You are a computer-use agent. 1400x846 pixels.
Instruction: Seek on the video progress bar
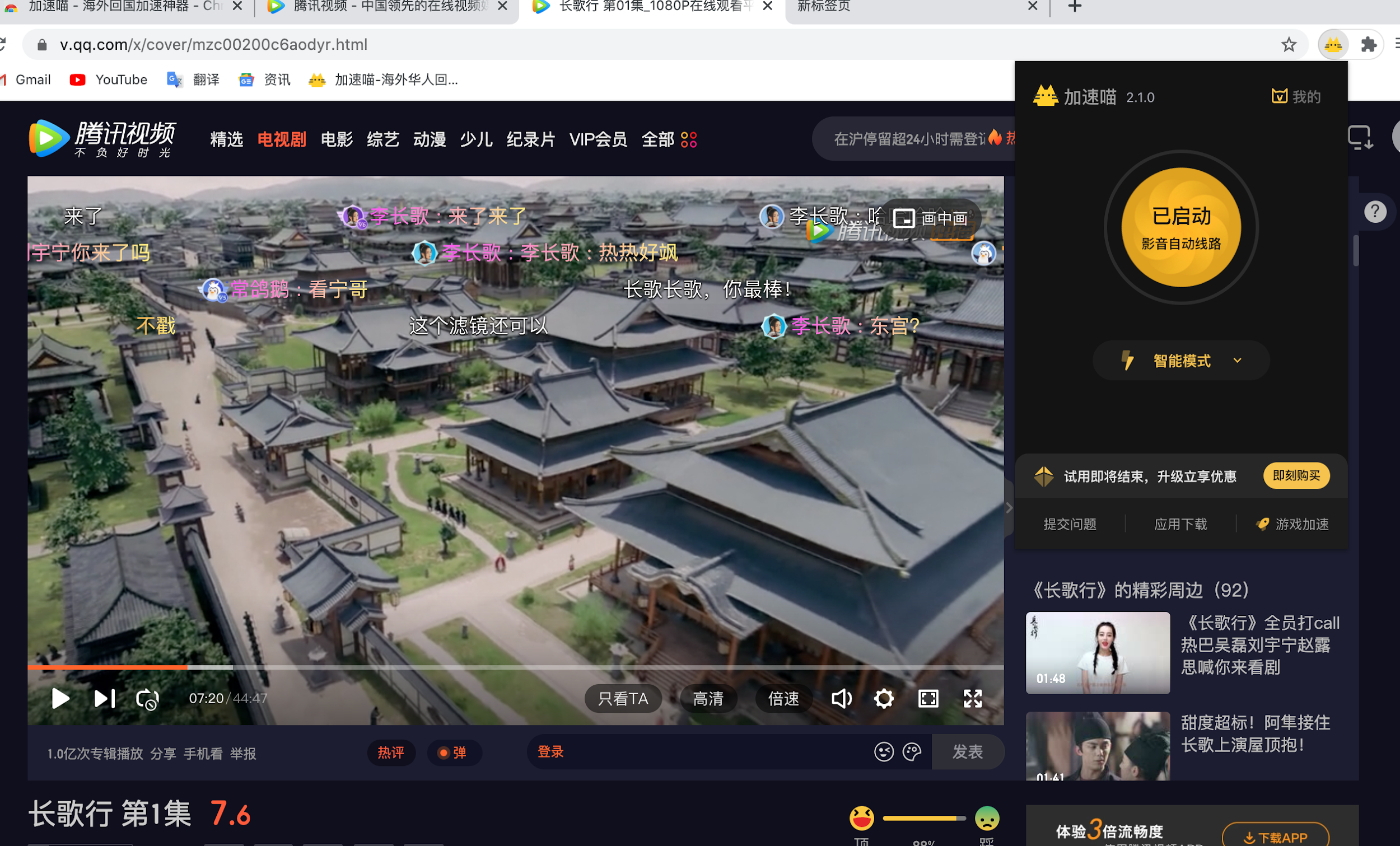click(x=511, y=667)
